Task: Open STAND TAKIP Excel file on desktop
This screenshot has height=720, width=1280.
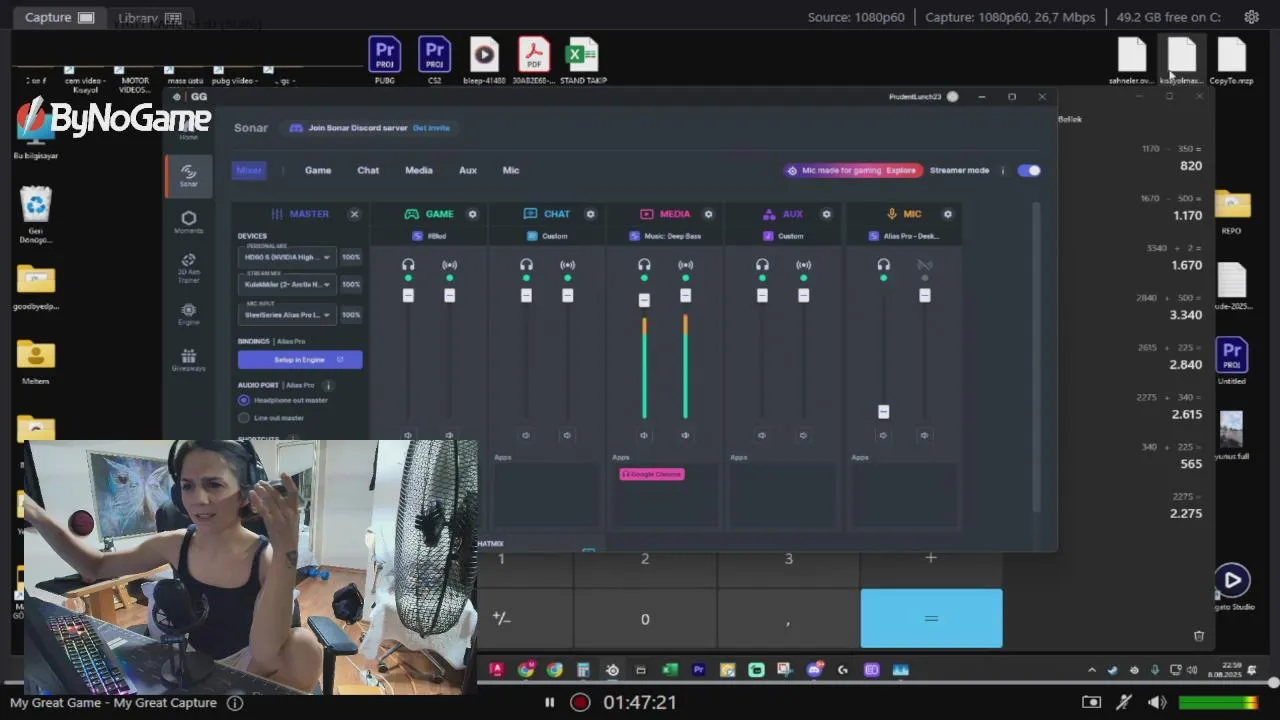Action: point(583,60)
